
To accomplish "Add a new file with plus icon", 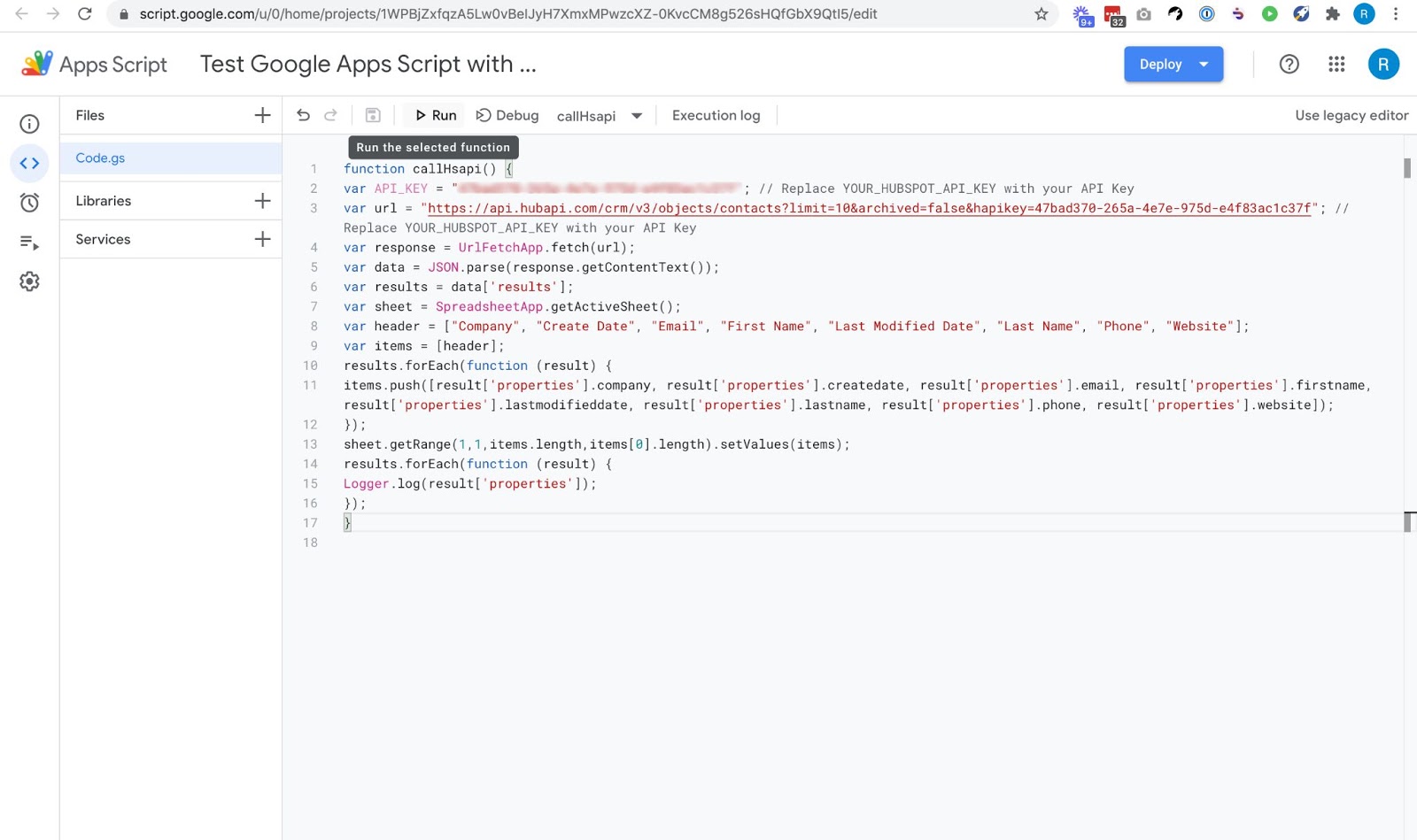I will 262,115.
